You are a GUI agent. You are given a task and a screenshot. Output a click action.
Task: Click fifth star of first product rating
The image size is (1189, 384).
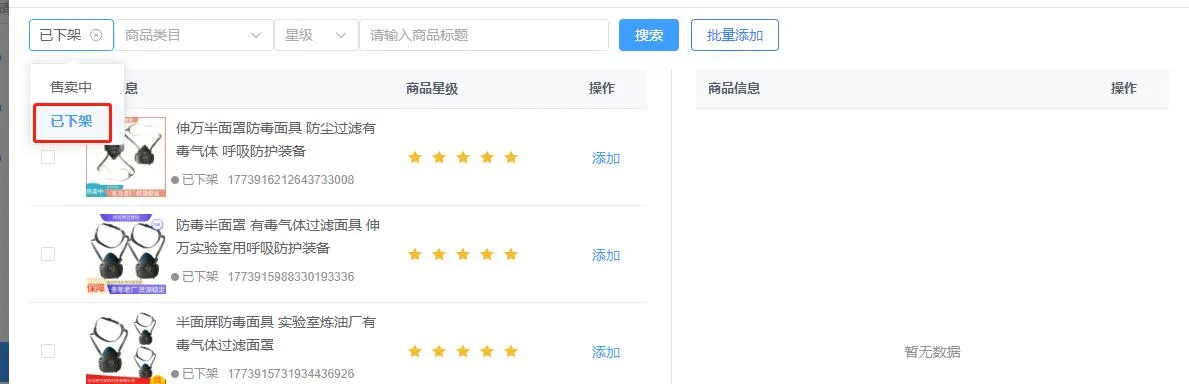point(511,157)
